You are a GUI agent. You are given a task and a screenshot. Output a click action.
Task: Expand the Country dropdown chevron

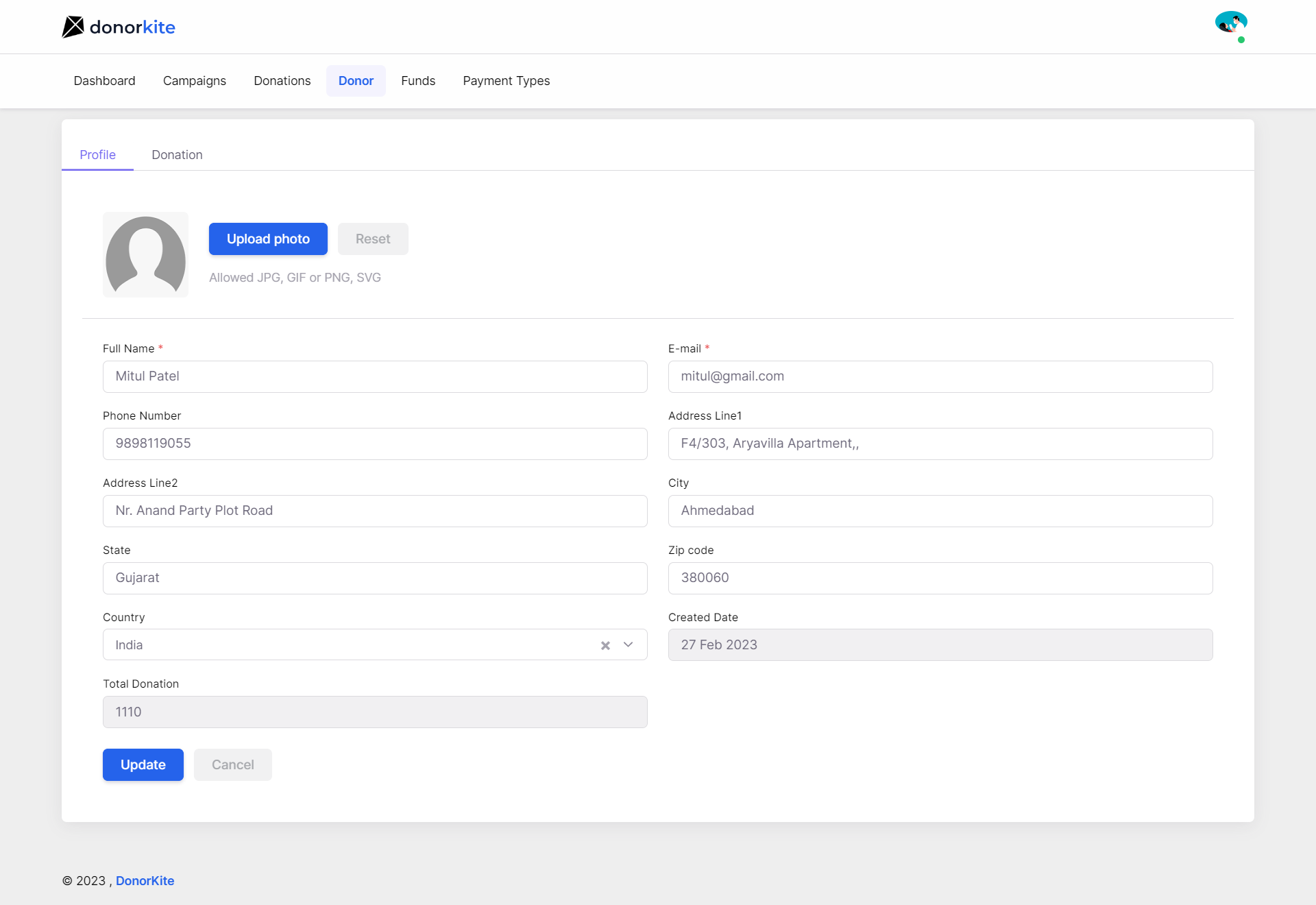(x=628, y=645)
